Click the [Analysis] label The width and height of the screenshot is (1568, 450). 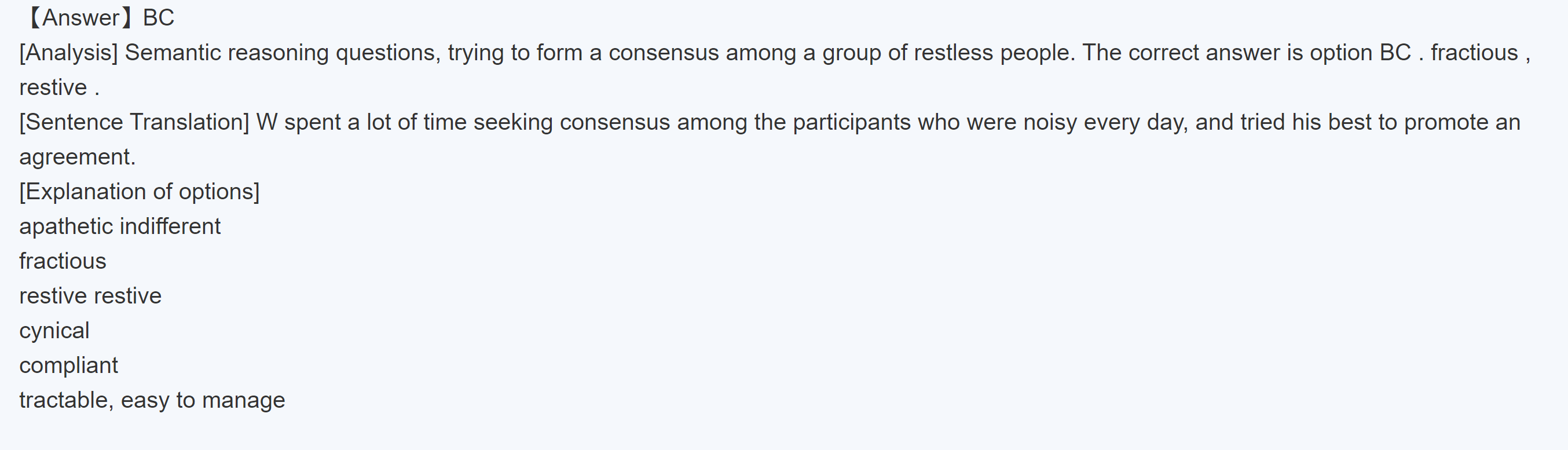coord(68,53)
